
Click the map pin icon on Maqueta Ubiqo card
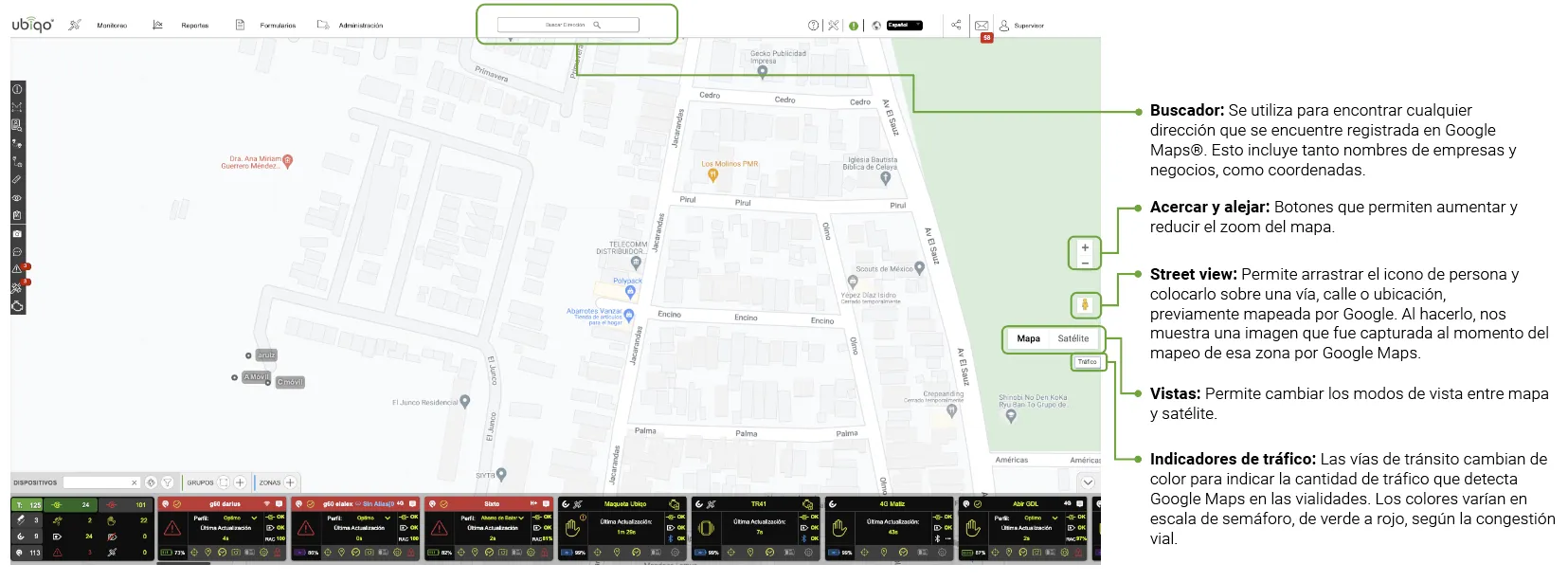[x=617, y=552]
